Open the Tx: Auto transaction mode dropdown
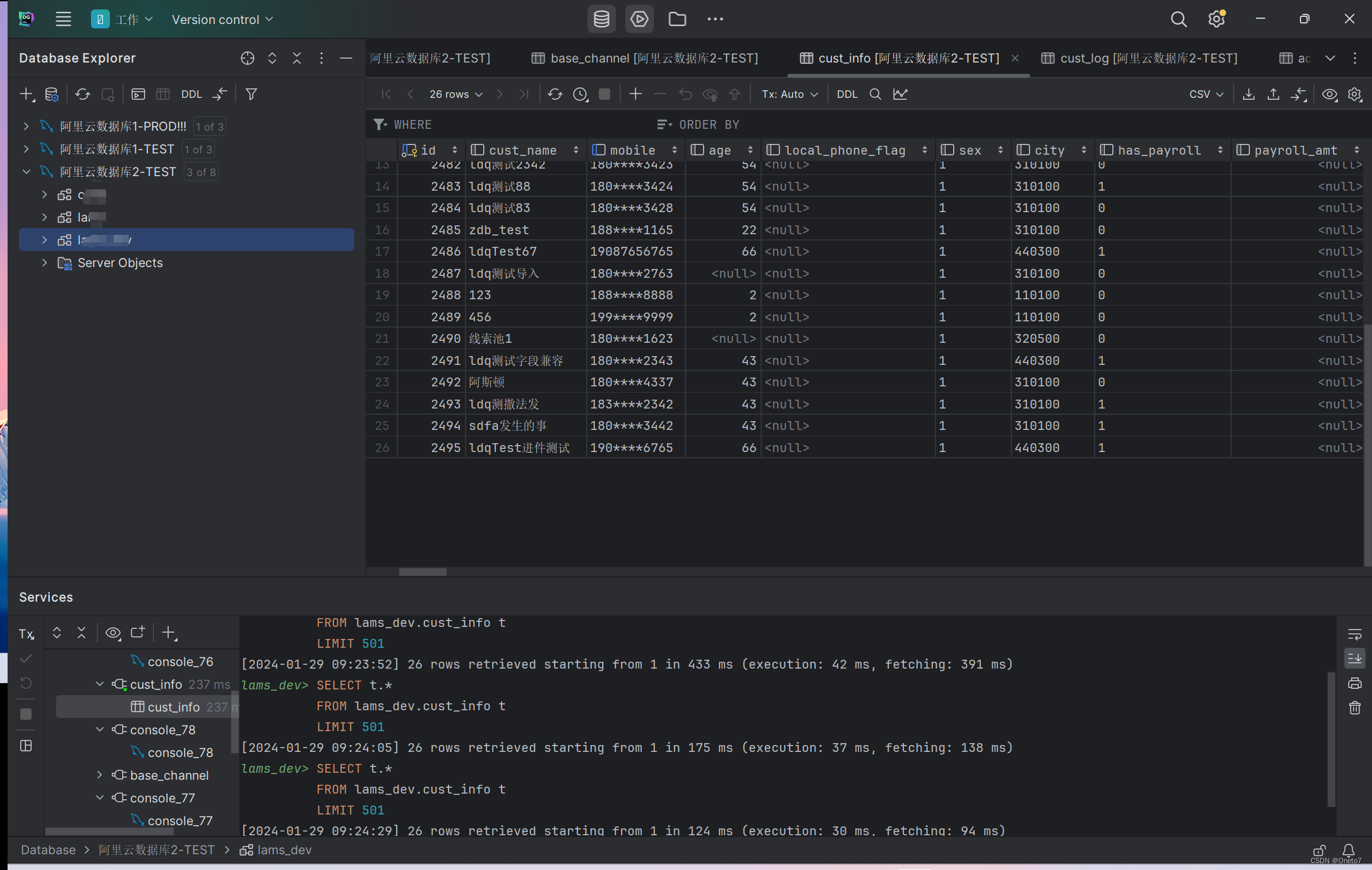Image resolution: width=1372 pixels, height=870 pixels. point(789,94)
